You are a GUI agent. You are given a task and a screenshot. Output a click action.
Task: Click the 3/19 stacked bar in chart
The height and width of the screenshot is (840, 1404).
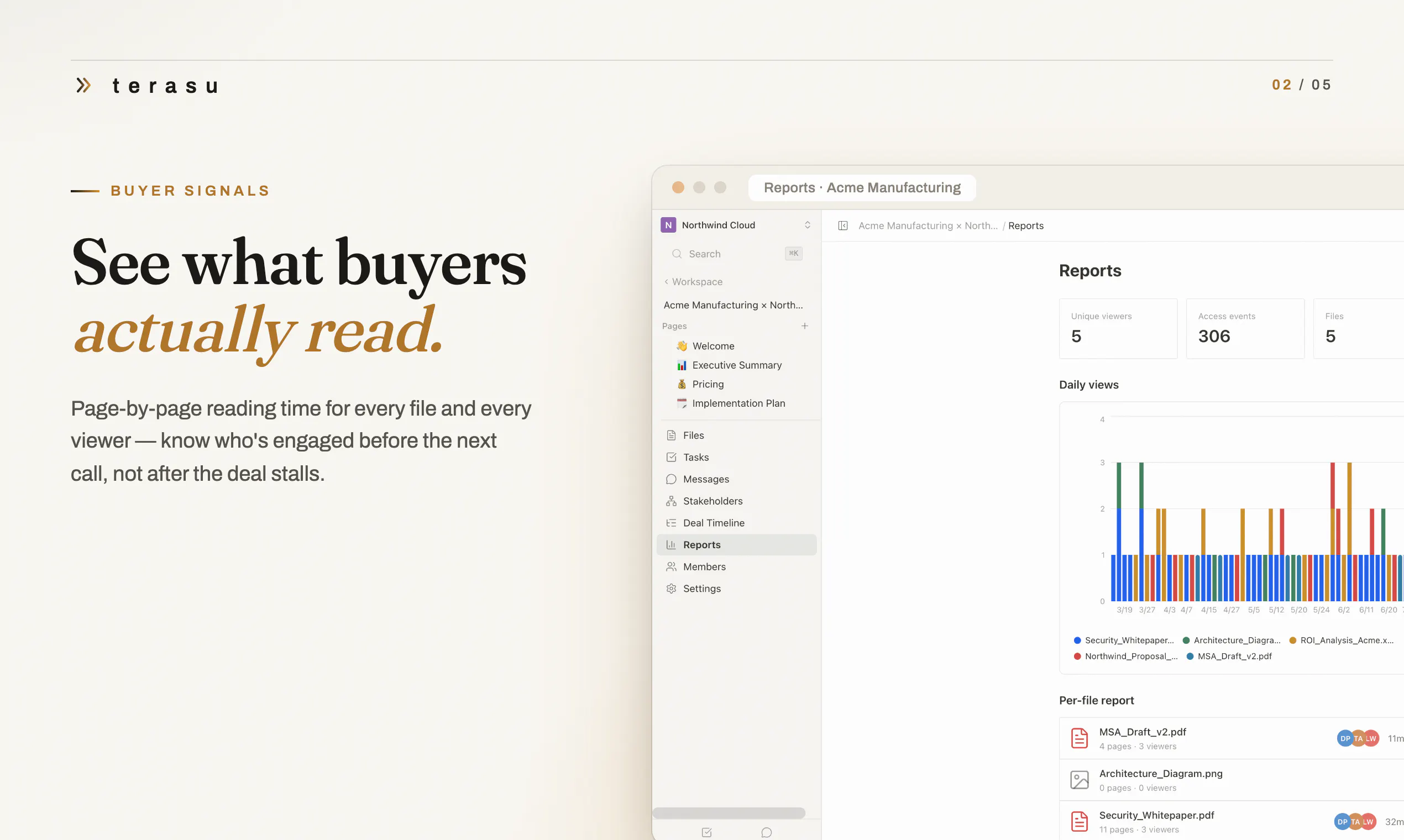point(1119,532)
